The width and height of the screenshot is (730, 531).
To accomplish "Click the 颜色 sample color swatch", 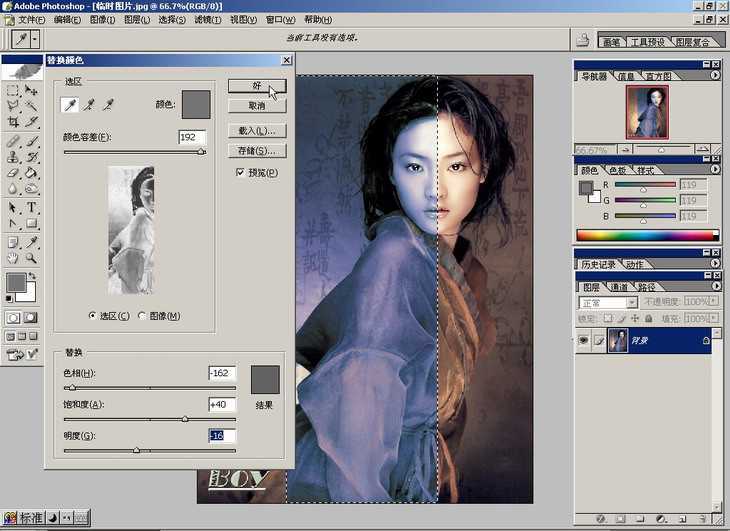I will (x=196, y=105).
